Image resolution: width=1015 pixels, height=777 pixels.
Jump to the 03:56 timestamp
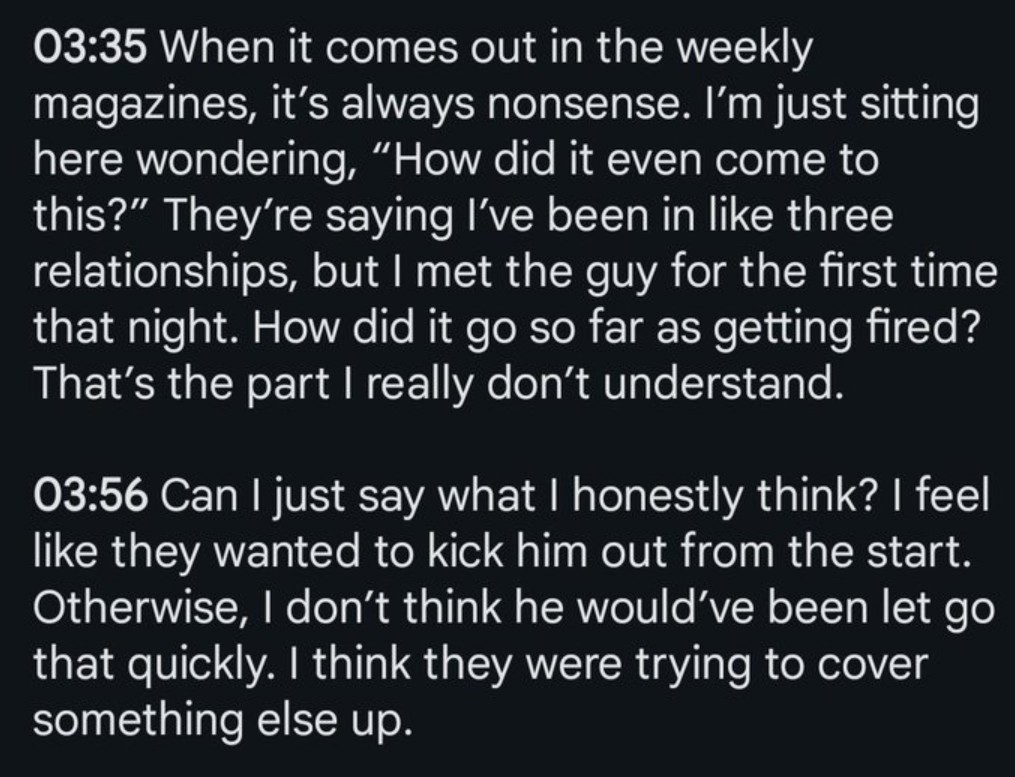coord(90,496)
